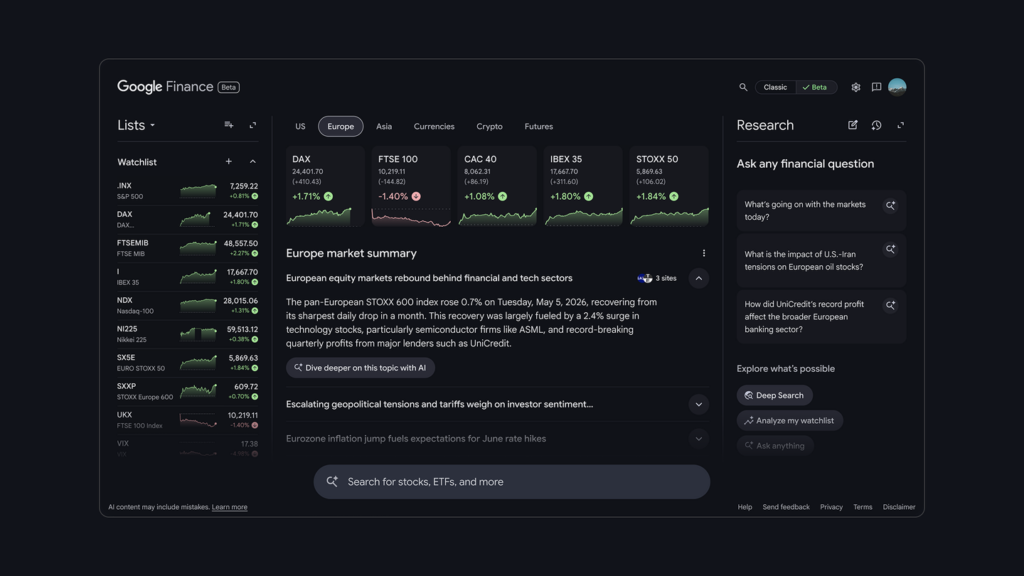Click the AI search icon in search bar
1024x576 pixels.
332,481
